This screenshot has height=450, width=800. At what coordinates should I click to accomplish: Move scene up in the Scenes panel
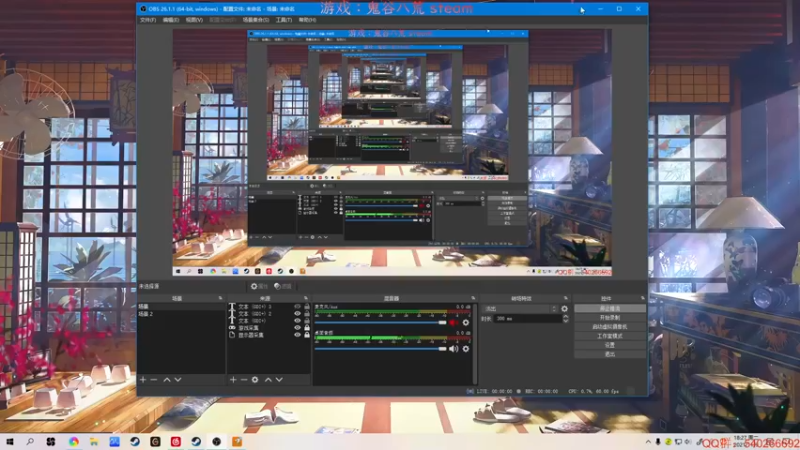pos(167,380)
